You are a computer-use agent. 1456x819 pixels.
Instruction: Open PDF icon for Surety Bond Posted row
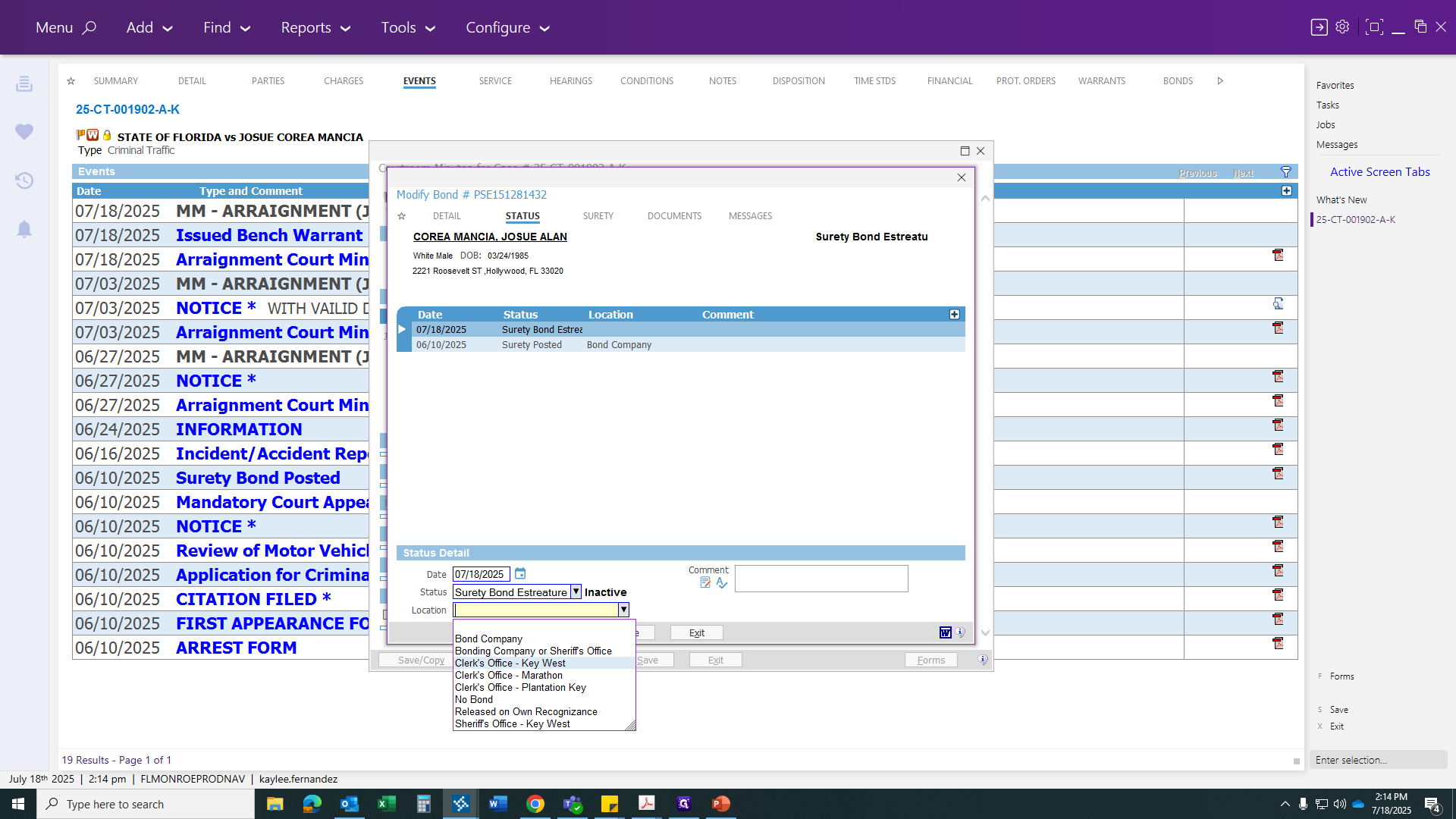coord(1278,473)
